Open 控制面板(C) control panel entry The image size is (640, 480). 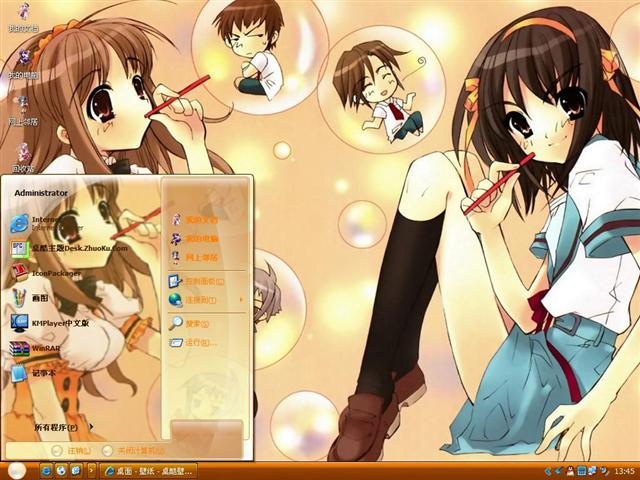tap(197, 281)
